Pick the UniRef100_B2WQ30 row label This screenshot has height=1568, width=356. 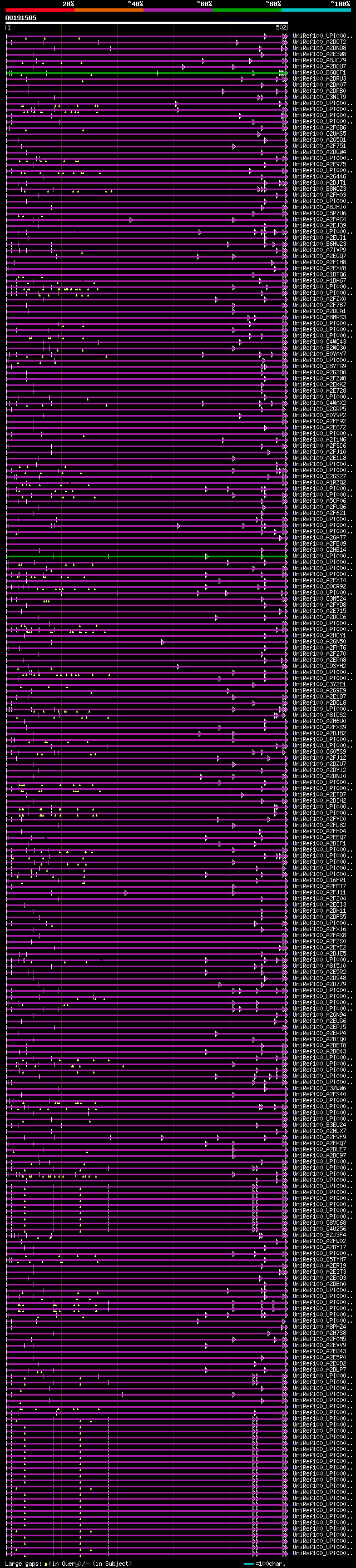pyautogui.click(x=319, y=348)
